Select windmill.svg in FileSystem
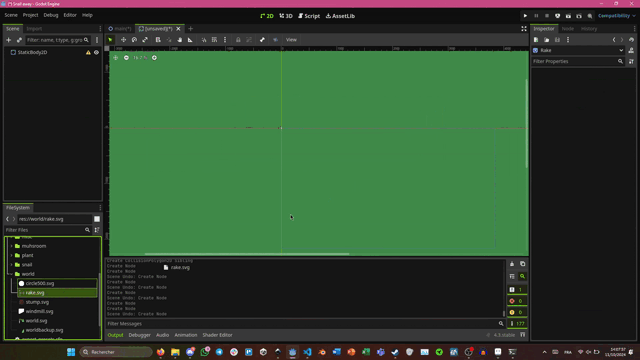This screenshot has height=360, width=640. tap(39, 311)
